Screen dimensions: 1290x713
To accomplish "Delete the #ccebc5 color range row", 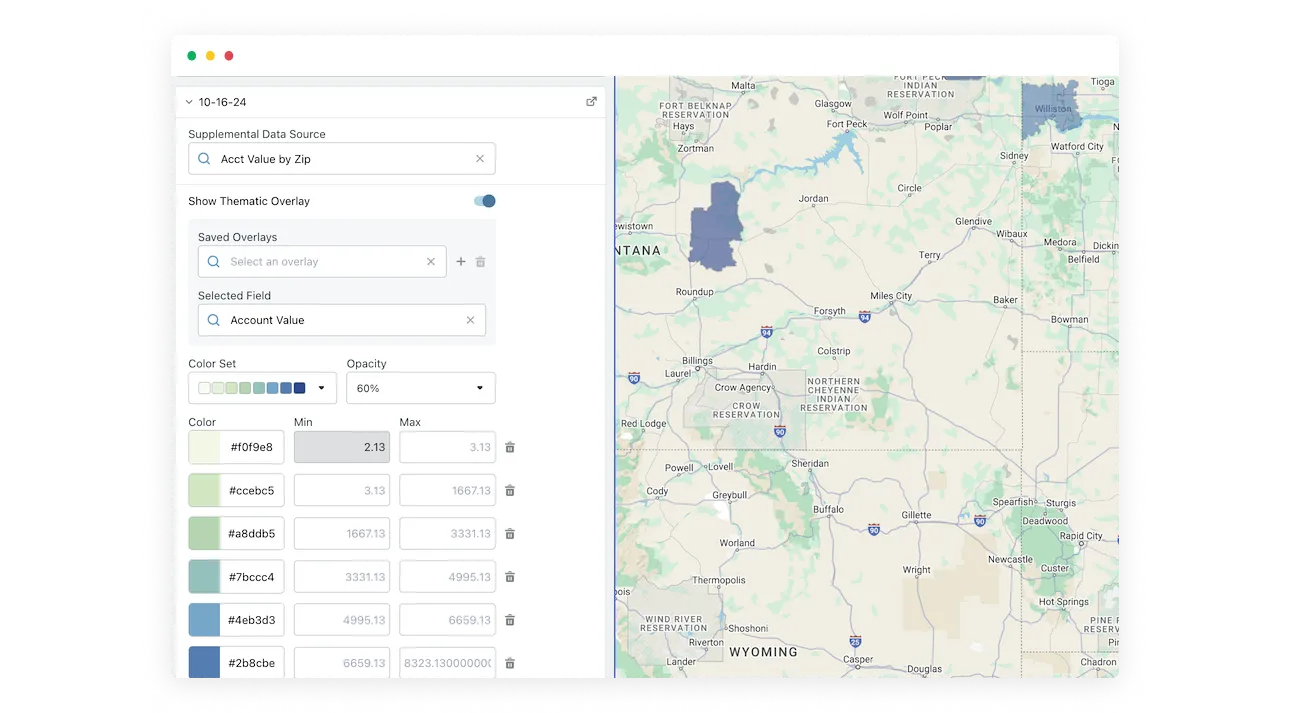I will pos(510,490).
